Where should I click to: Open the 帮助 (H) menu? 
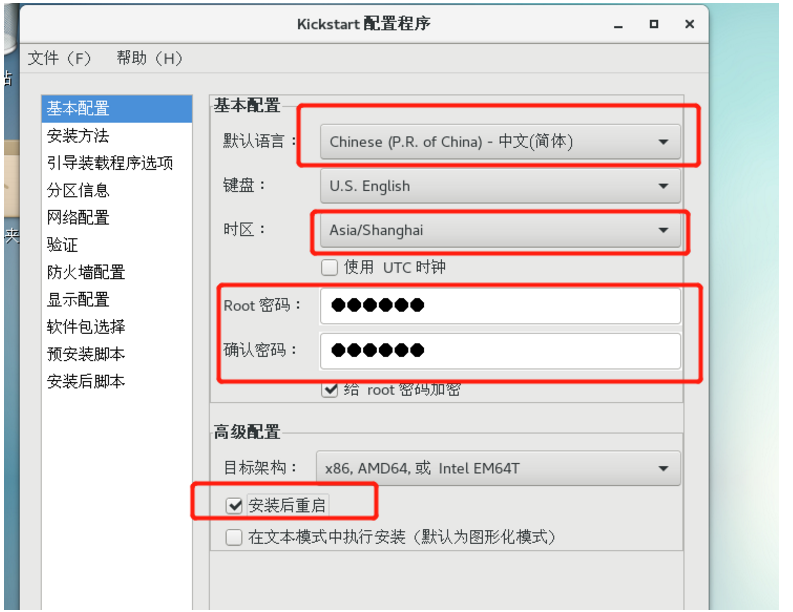tap(149, 58)
